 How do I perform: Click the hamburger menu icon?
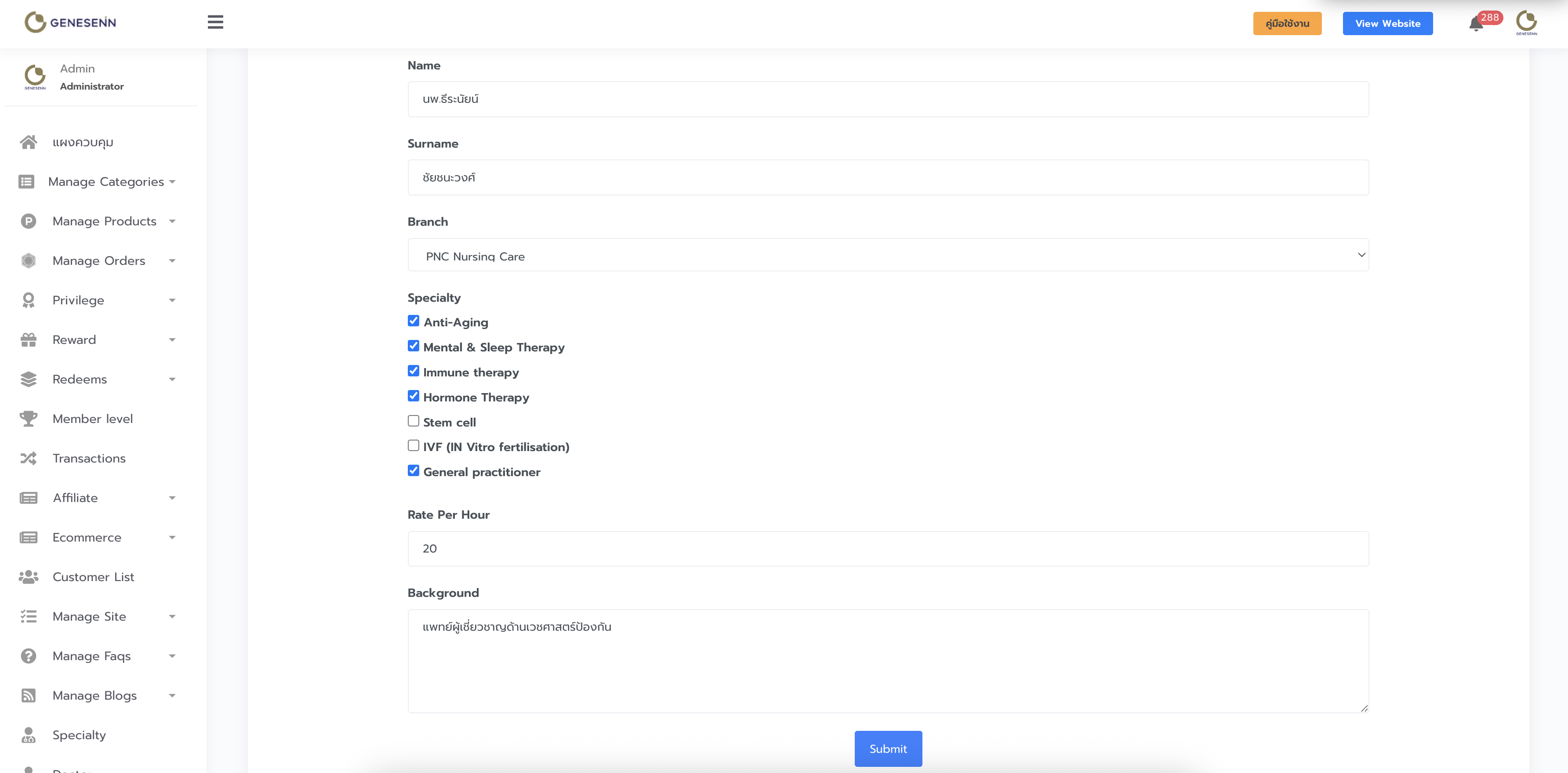coord(215,22)
